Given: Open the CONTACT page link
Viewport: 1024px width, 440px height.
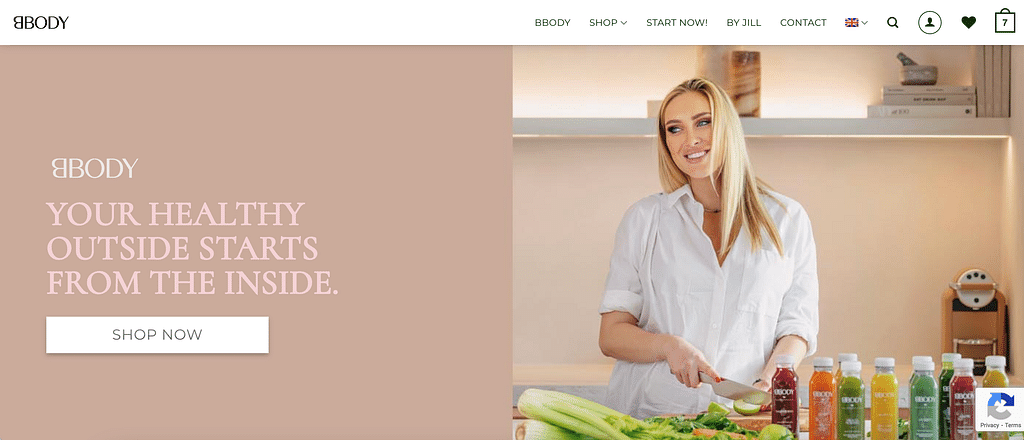Looking at the screenshot, I should click(x=803, y=23).
